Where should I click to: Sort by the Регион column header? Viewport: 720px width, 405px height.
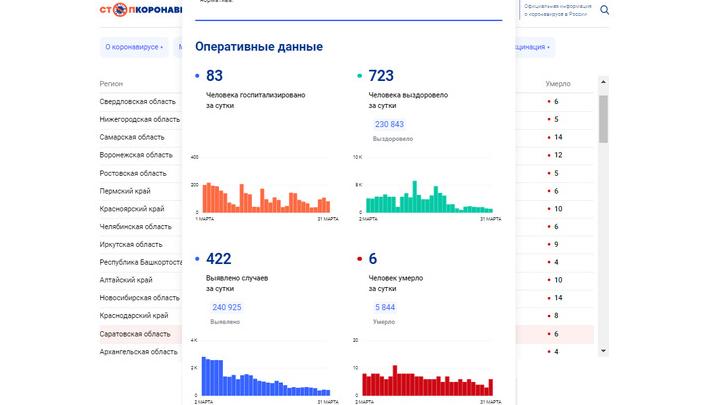click(x=111, y=84)
